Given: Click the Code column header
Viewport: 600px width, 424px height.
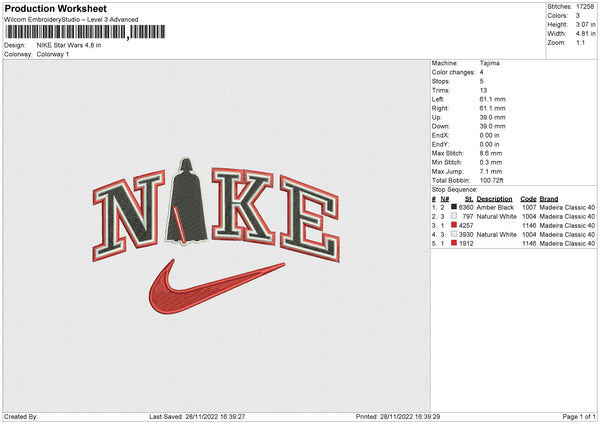Looking at the screenshot, I should click(528, 198).
